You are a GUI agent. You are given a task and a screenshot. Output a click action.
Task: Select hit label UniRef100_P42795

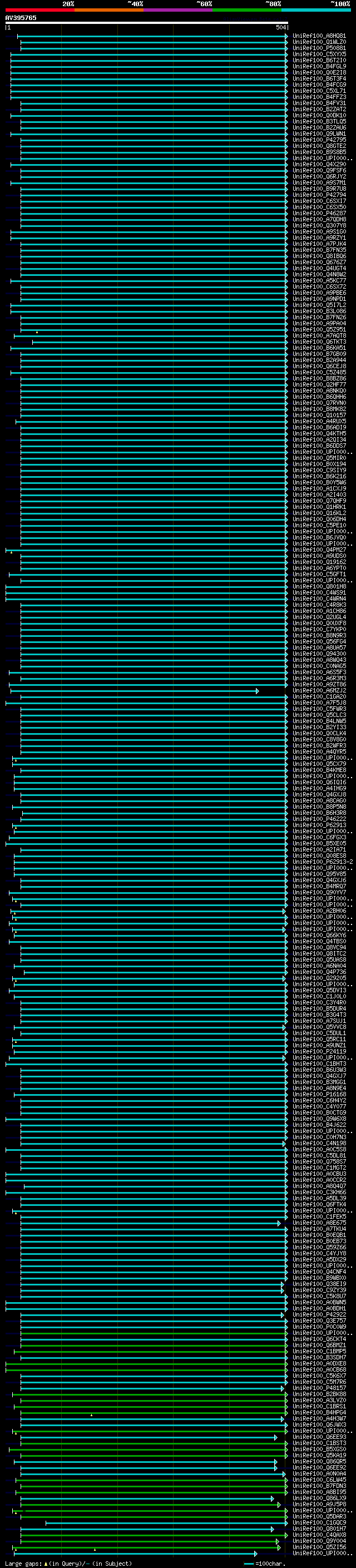(319, 140)
